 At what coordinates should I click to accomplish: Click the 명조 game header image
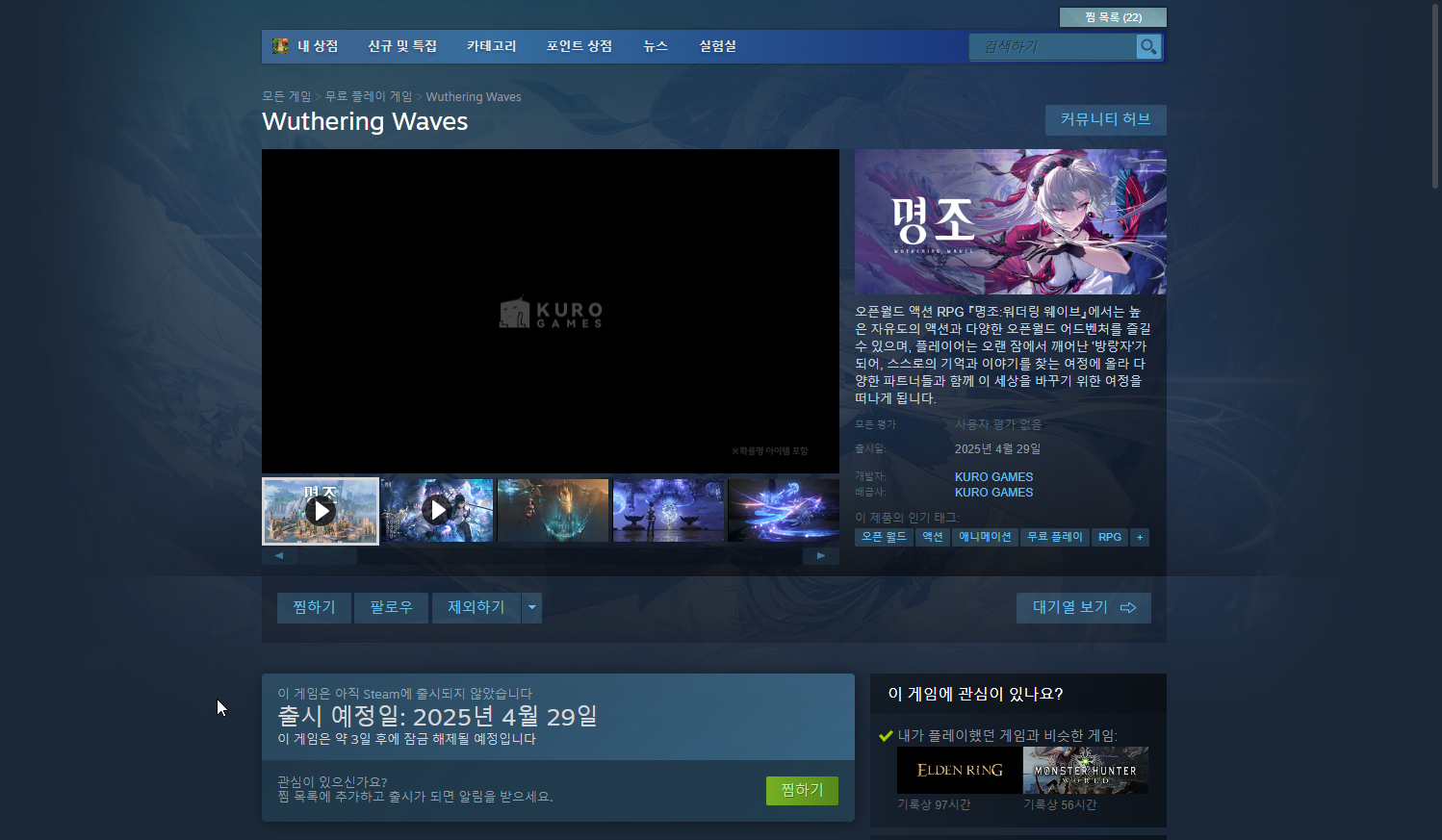(1011, 221)
